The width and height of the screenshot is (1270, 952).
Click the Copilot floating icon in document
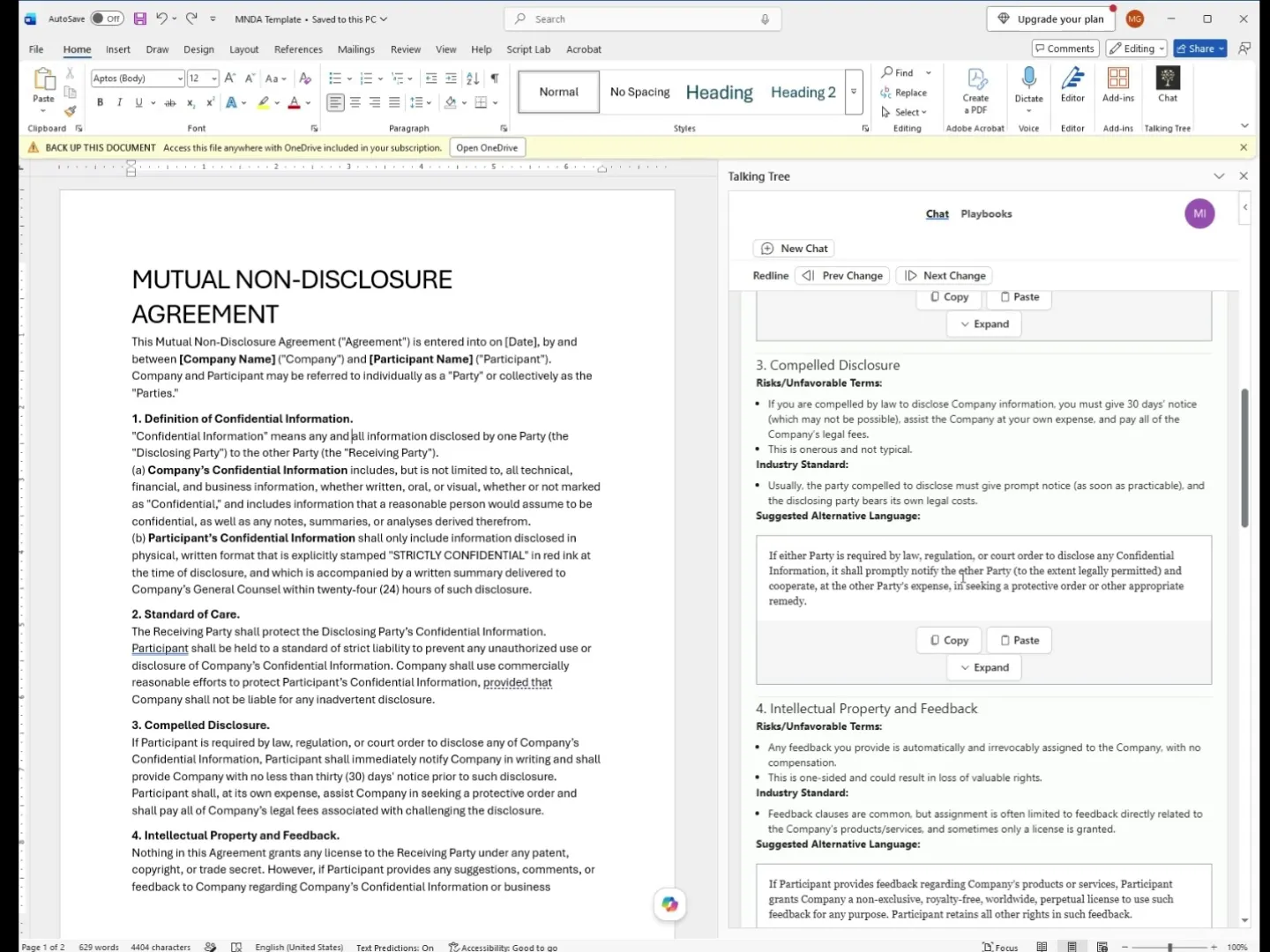coord(670,904)
